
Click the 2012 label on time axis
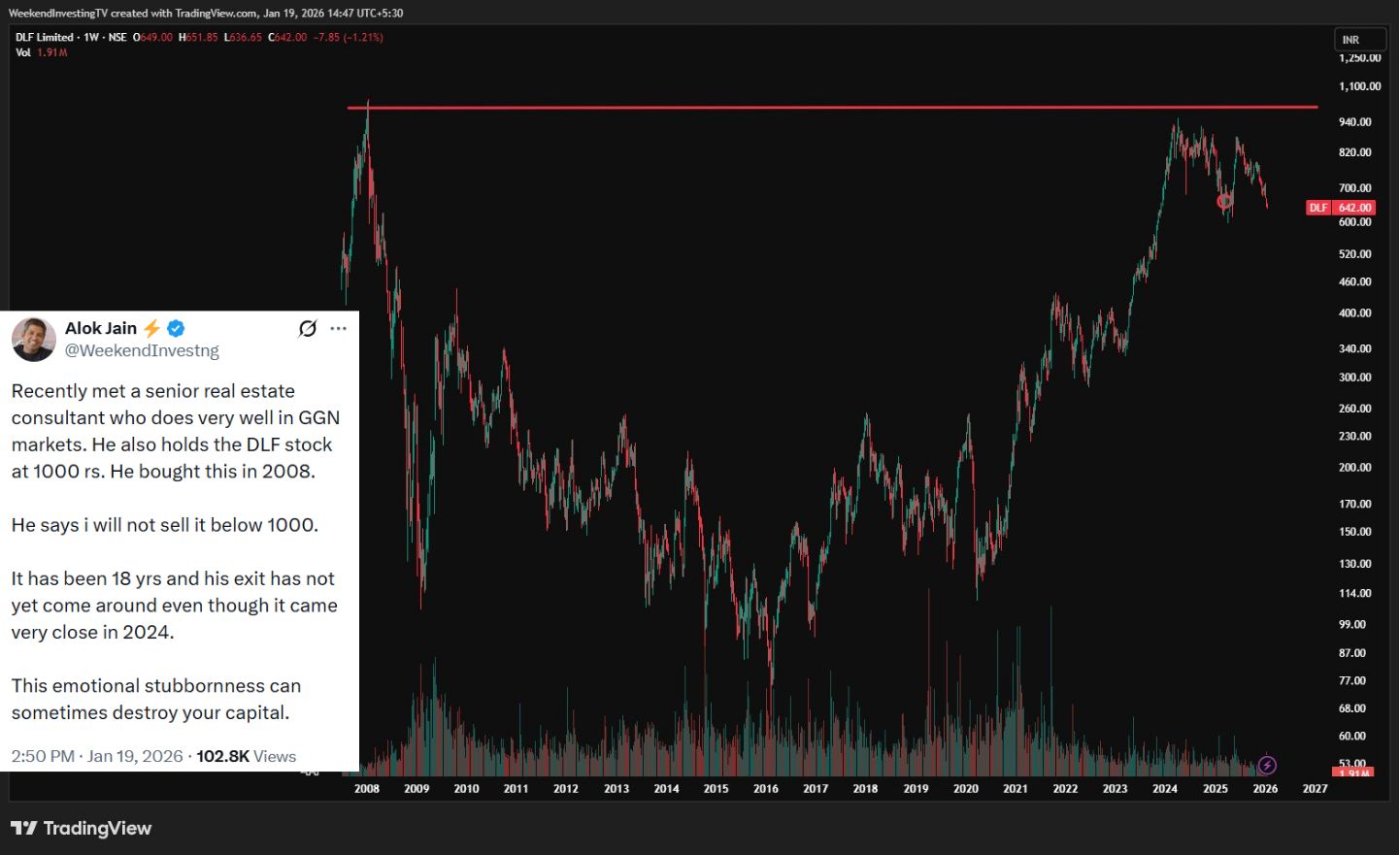click(x=566, y=789)
